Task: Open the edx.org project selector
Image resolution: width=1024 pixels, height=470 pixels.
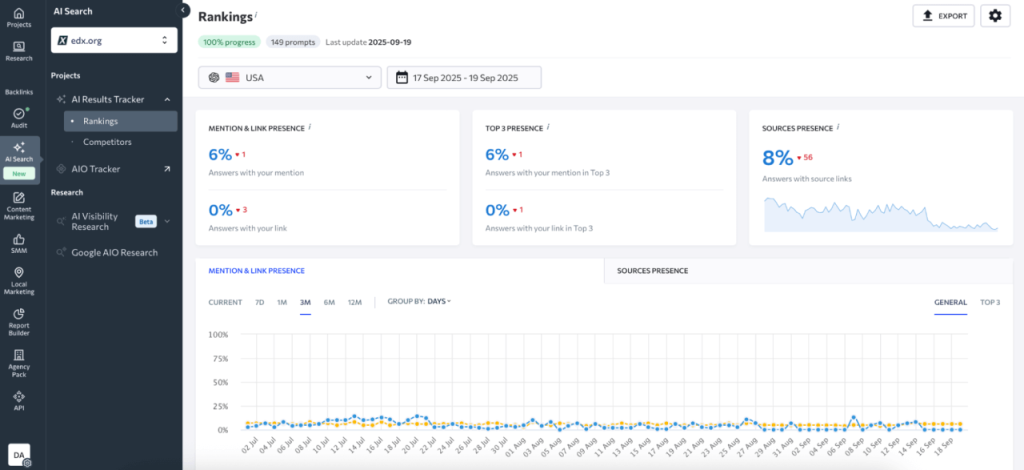Action: point(114,40)
